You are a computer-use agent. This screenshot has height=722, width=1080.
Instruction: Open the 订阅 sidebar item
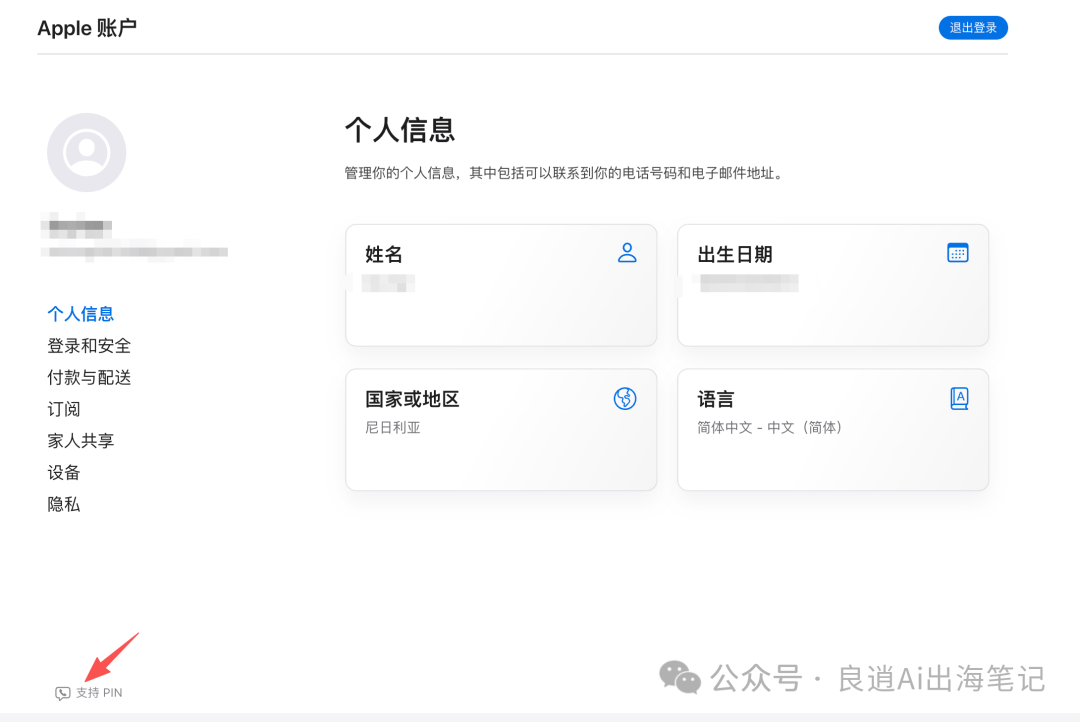(64, 409)
